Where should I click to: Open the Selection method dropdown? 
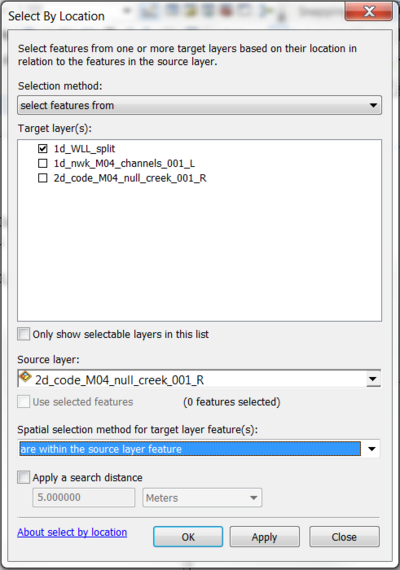199,105
